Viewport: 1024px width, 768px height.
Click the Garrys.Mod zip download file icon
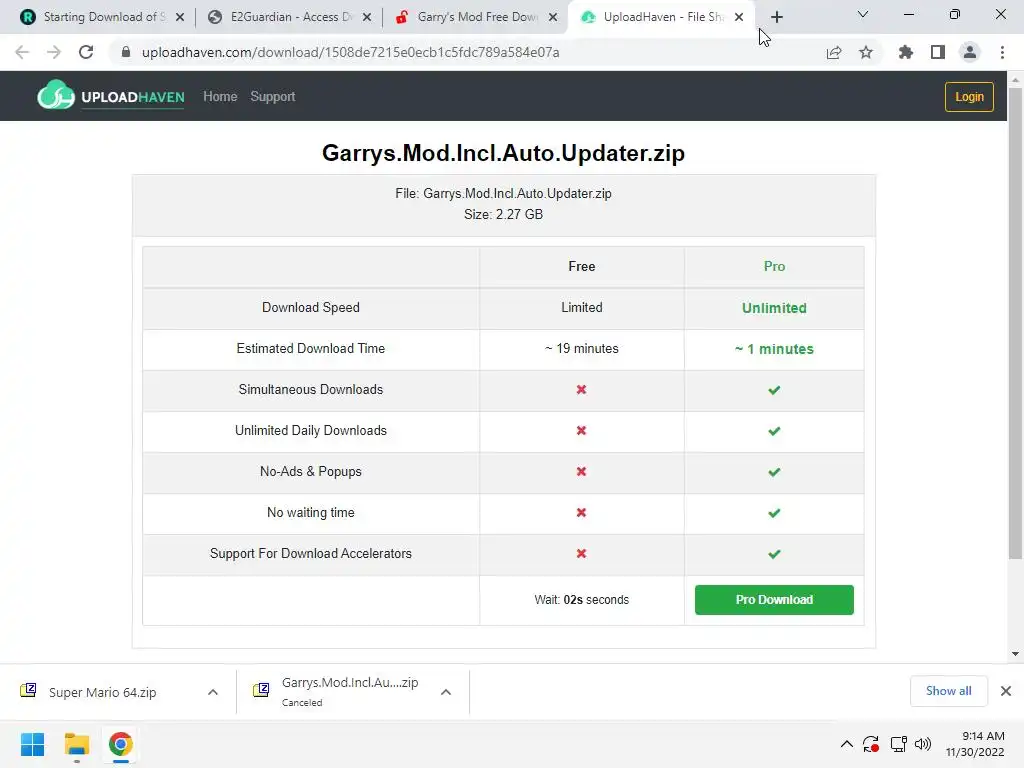point(261,690)
